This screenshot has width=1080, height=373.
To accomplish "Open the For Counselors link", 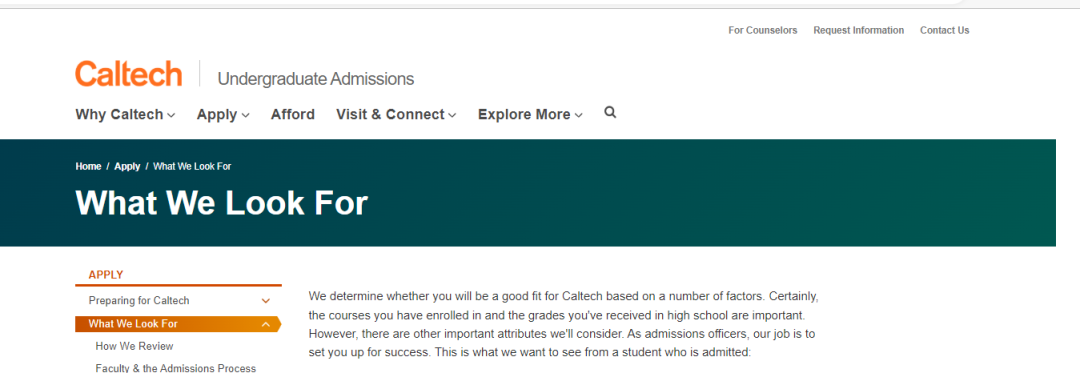I will pyautogui.click(x=762, y=30).
